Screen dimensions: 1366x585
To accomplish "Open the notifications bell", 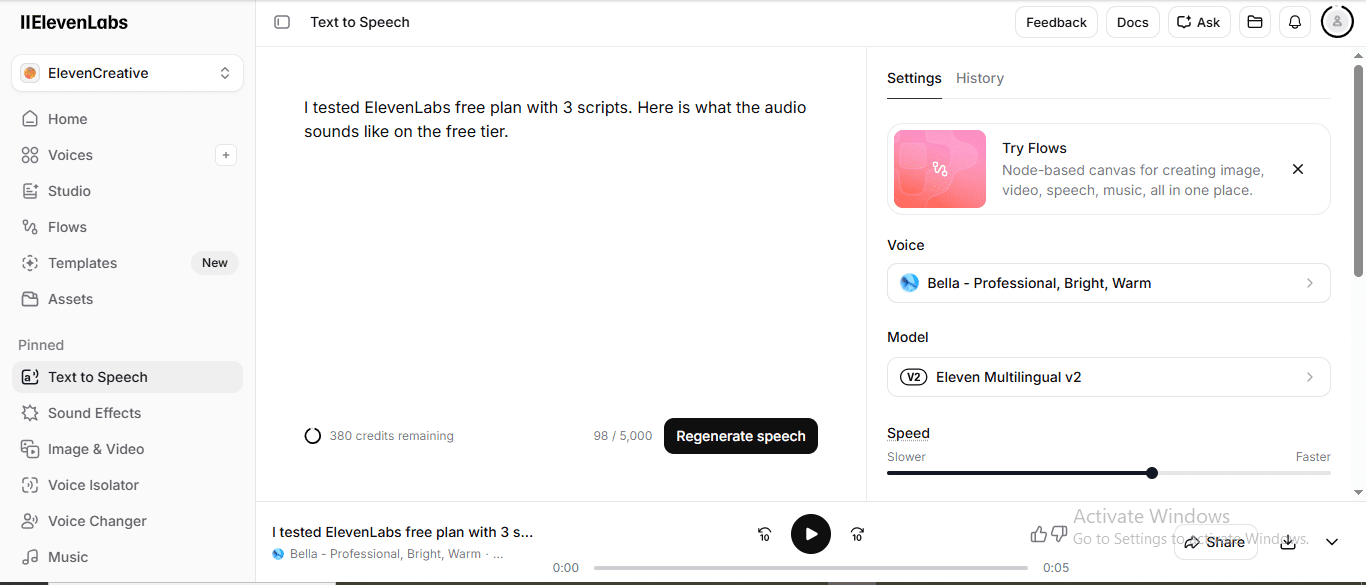I will (x=1295, y=22).
